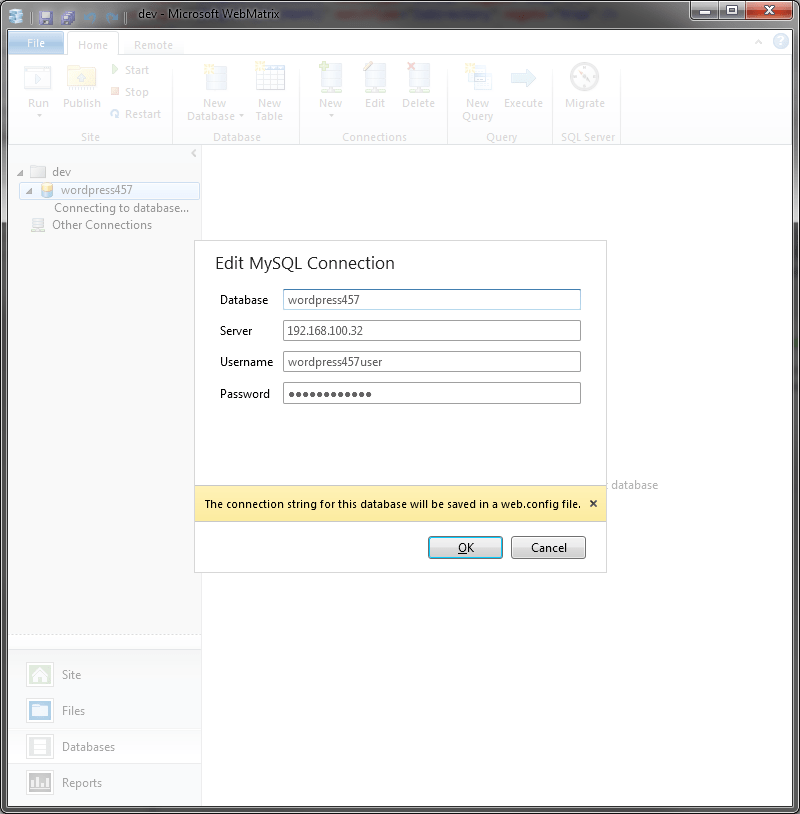Open the Site workspace
800x814 pixels.
pyautogui.click(x=71, y=674)
